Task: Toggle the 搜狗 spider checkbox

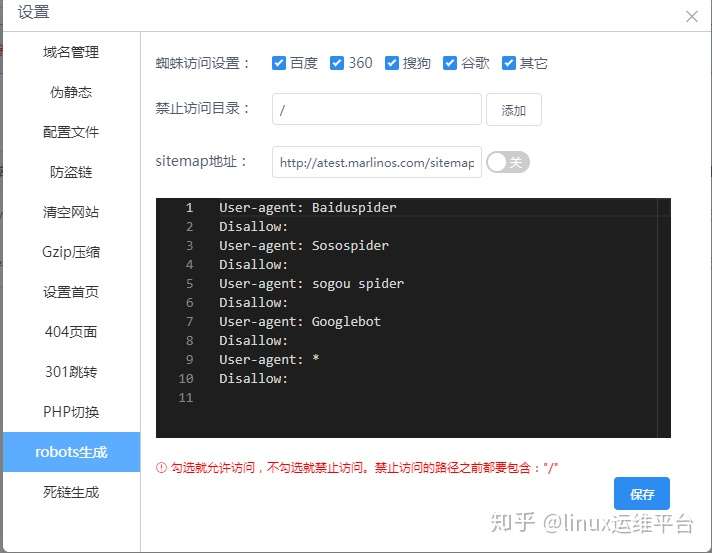Action: (x=391, y=63)
